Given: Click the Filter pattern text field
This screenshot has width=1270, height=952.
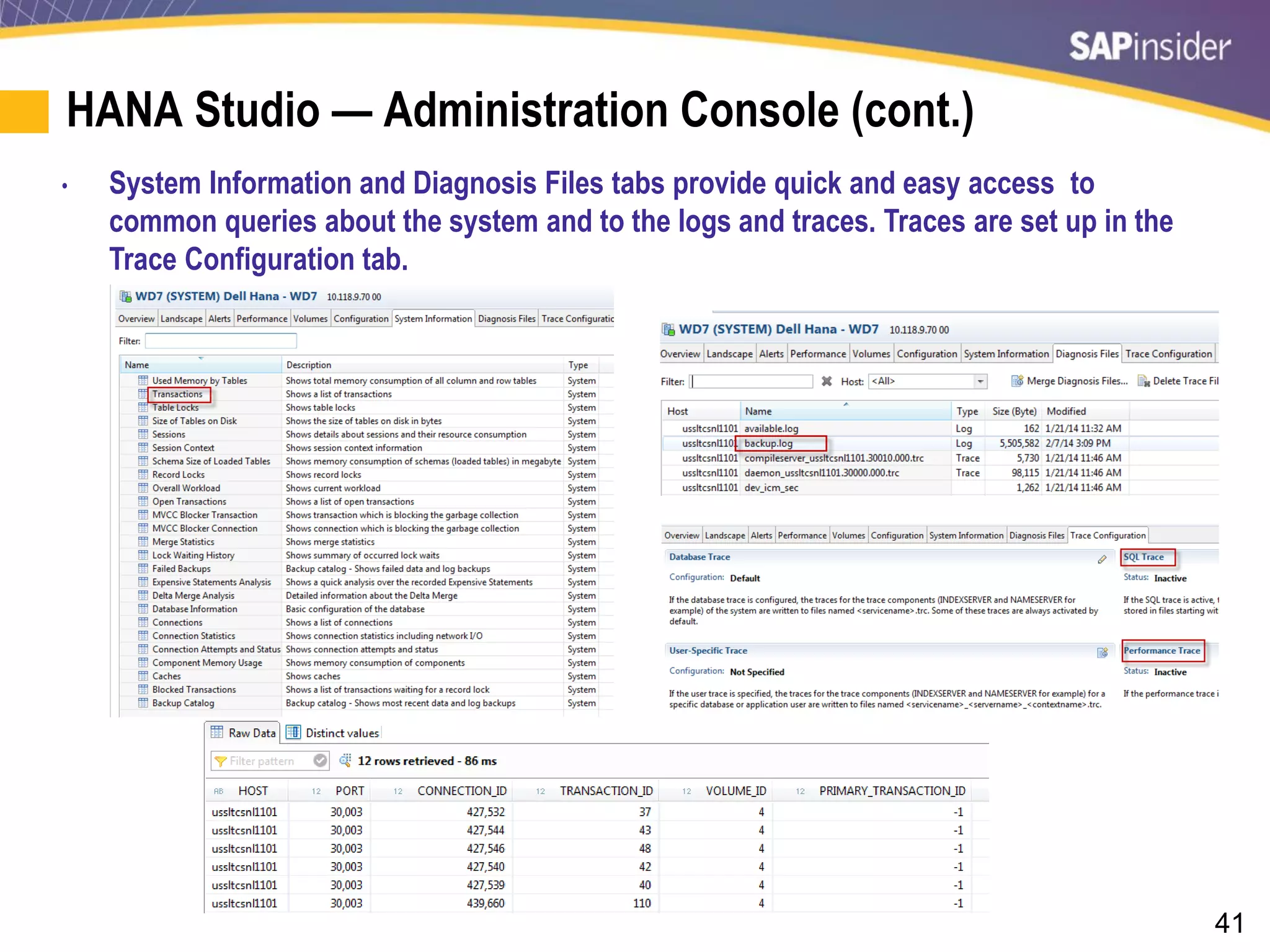Looking at the screenshot, I should [x=270, y=761].
